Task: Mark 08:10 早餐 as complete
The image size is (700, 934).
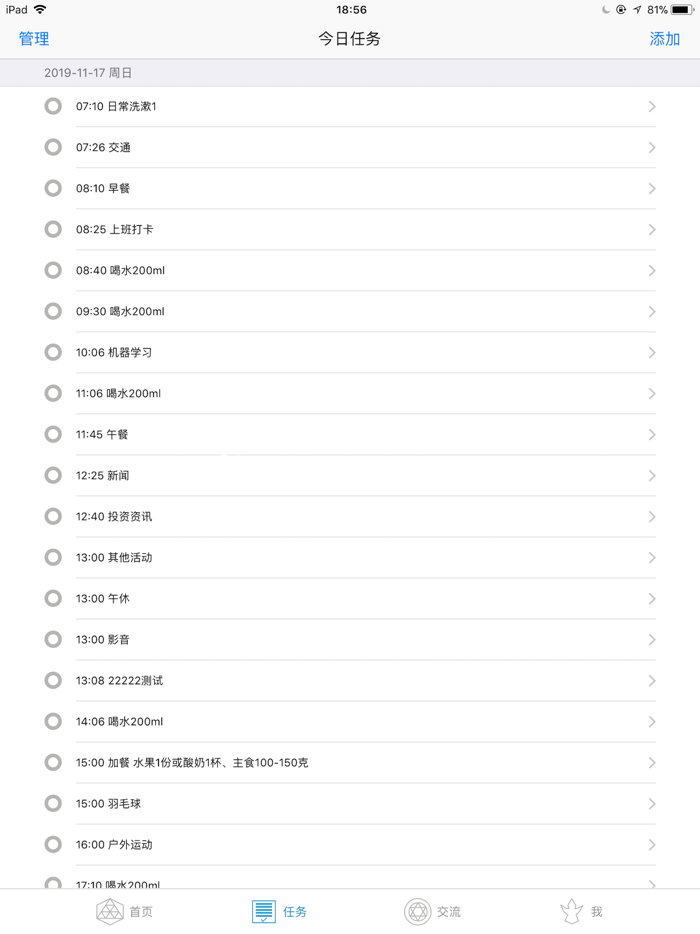Action: [53, 188]
